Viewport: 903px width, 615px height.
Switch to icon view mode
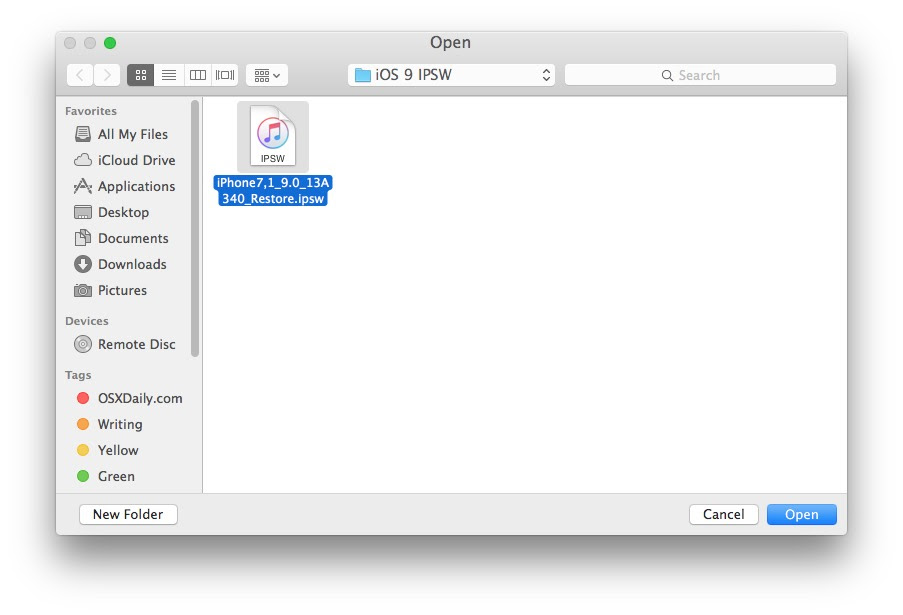[x=141, y=75]
